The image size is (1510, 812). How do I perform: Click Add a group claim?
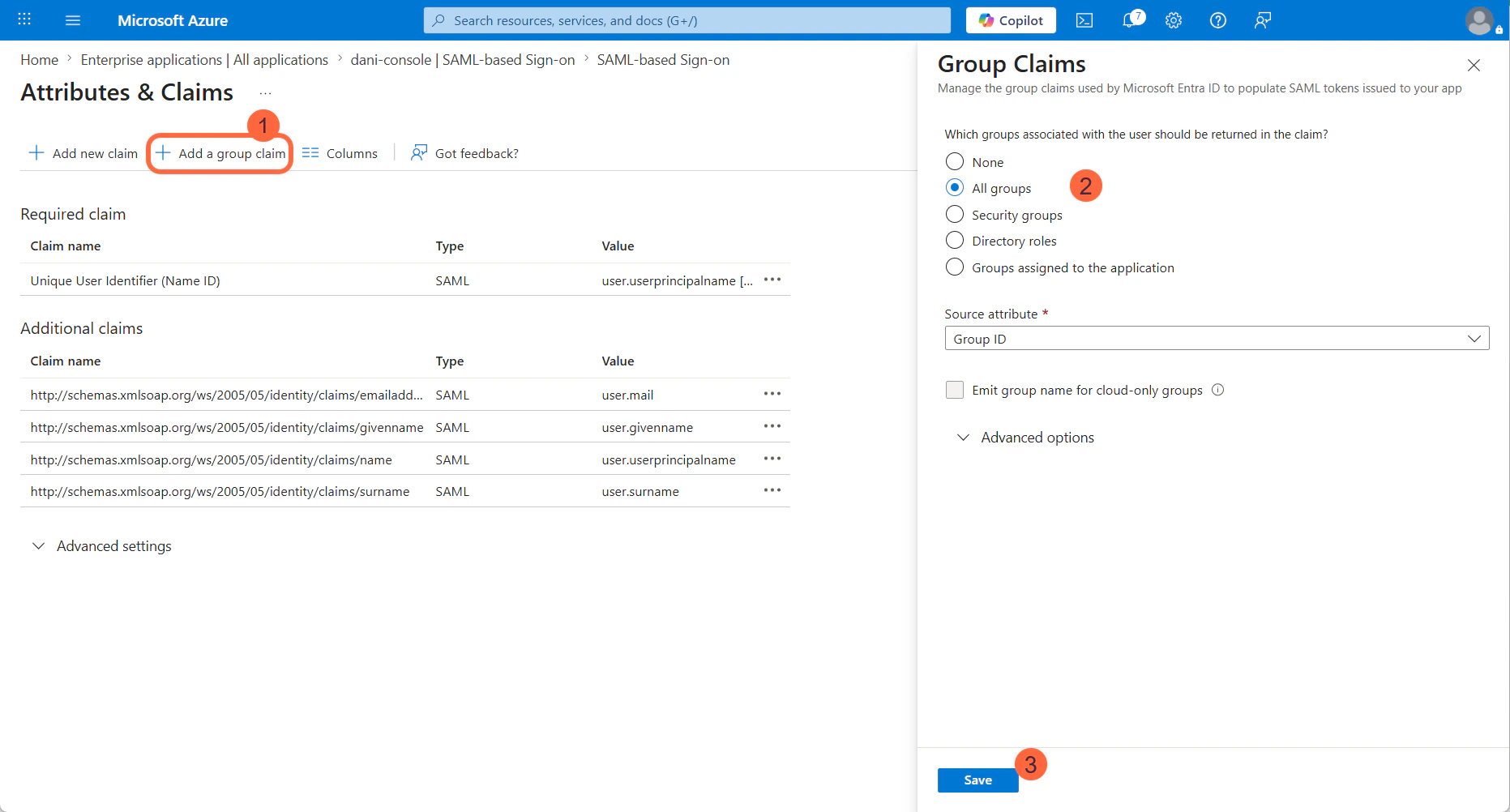(x=220, y=153)
